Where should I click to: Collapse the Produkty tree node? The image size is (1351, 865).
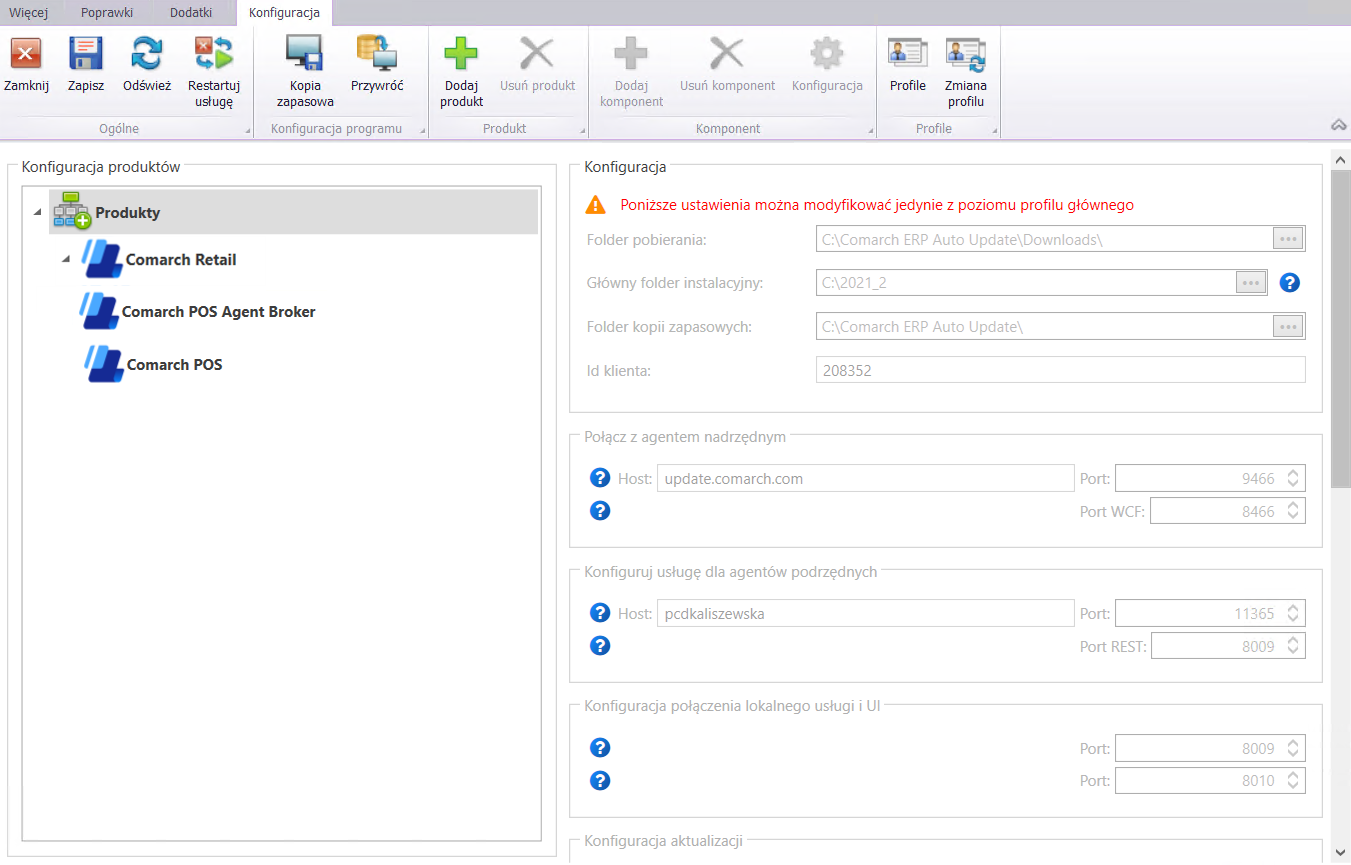point(37,212)
